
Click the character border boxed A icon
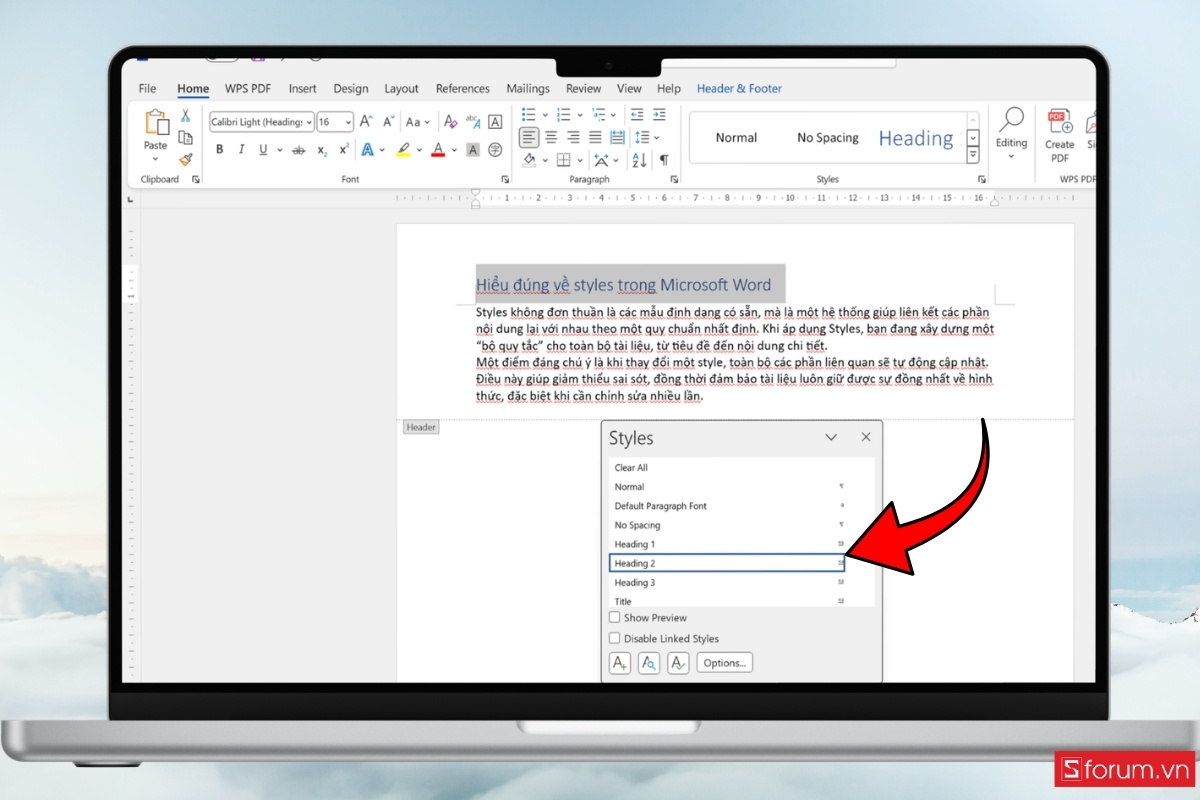click(x=494, y=122)
